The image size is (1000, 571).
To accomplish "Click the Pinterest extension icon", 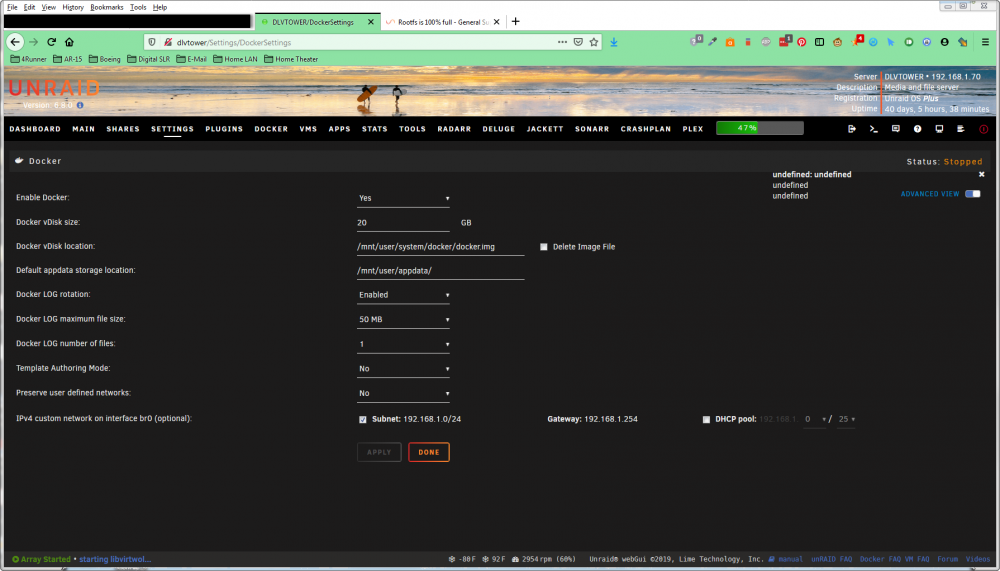I will [802, 42].
